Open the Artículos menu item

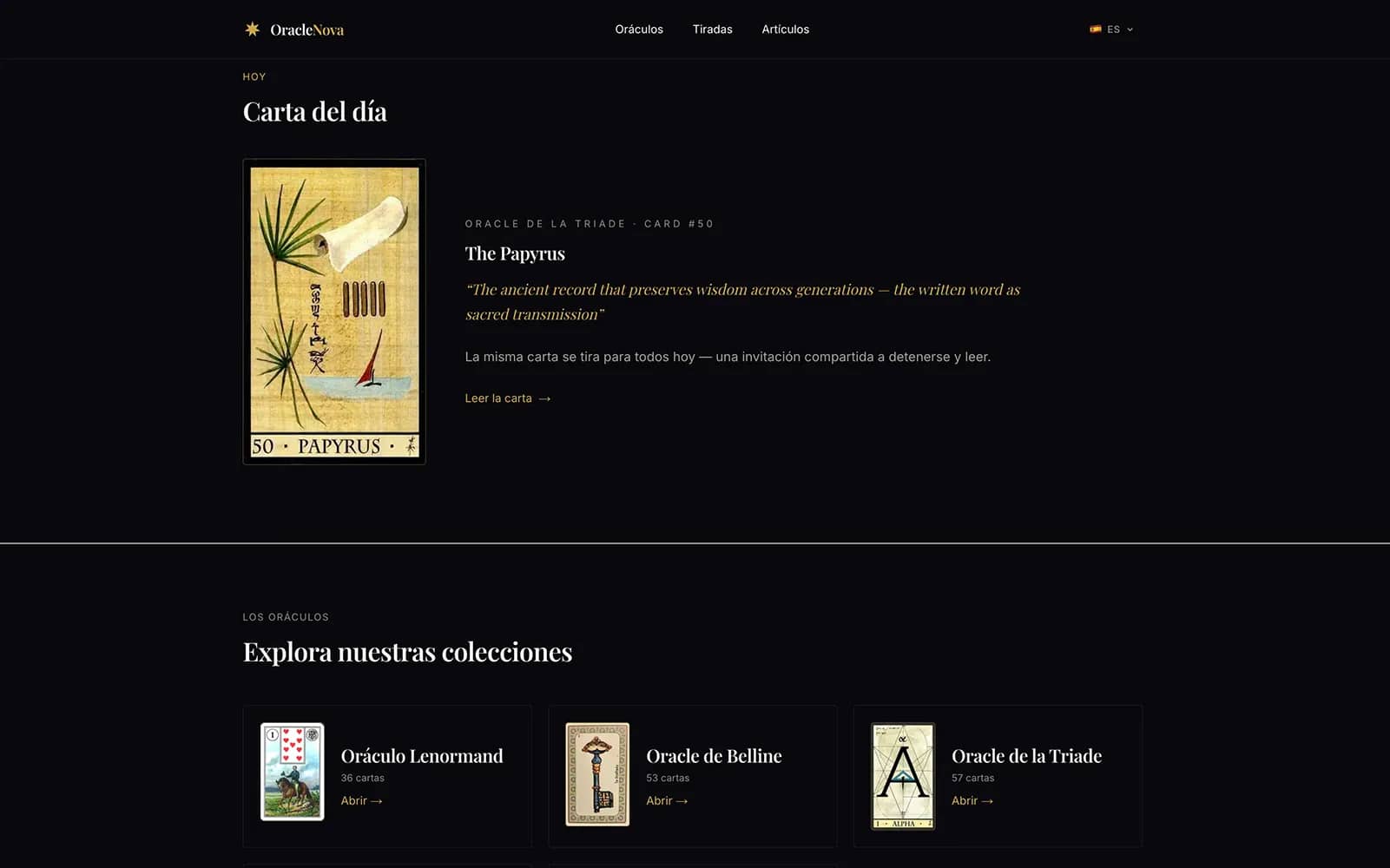pos(786,30)
